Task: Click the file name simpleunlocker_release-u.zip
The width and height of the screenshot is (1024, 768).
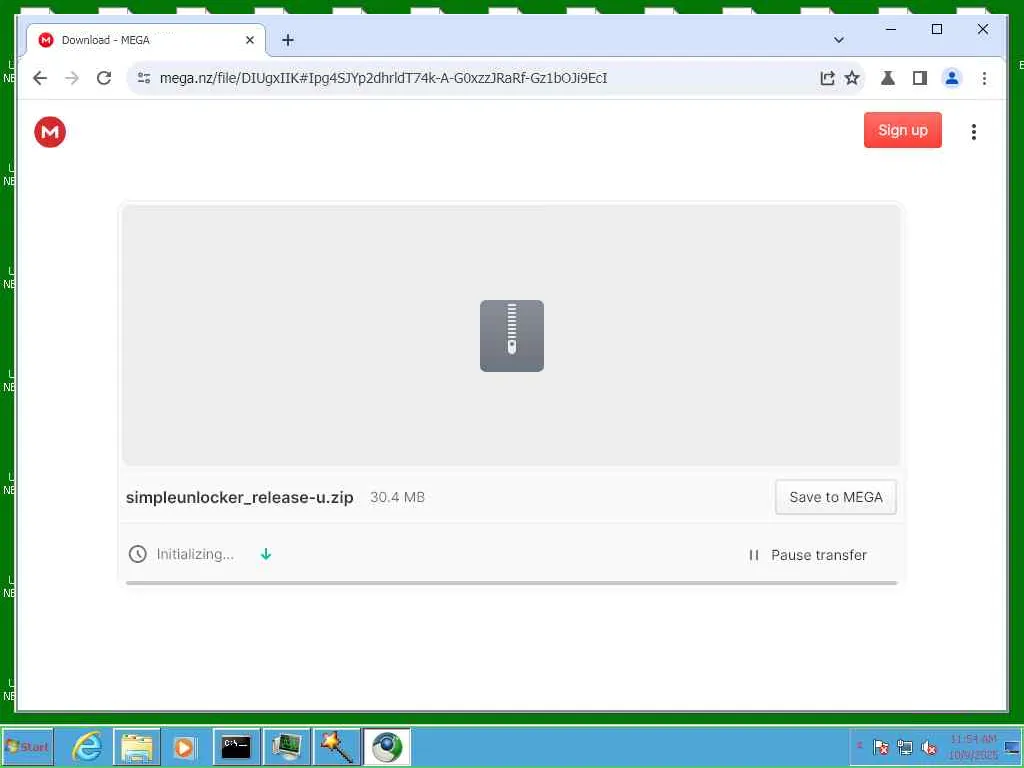Action: point(240,498)
